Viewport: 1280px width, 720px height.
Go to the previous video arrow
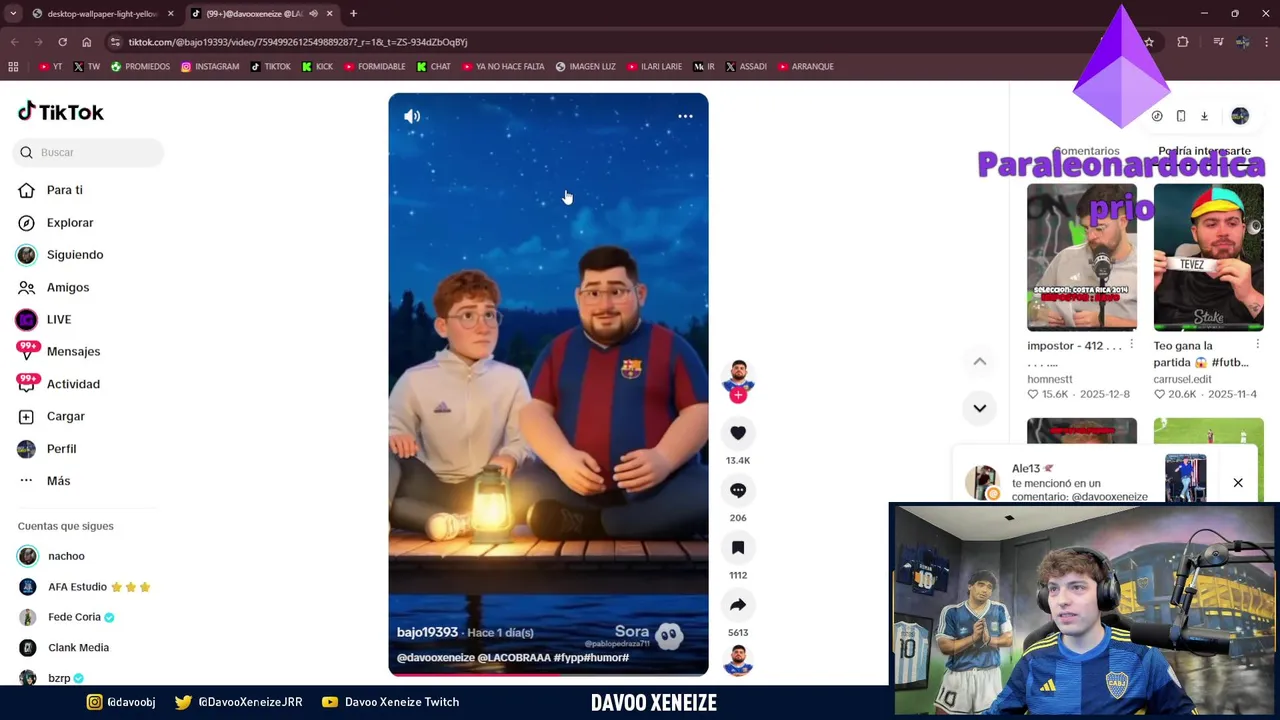point(980,361)
